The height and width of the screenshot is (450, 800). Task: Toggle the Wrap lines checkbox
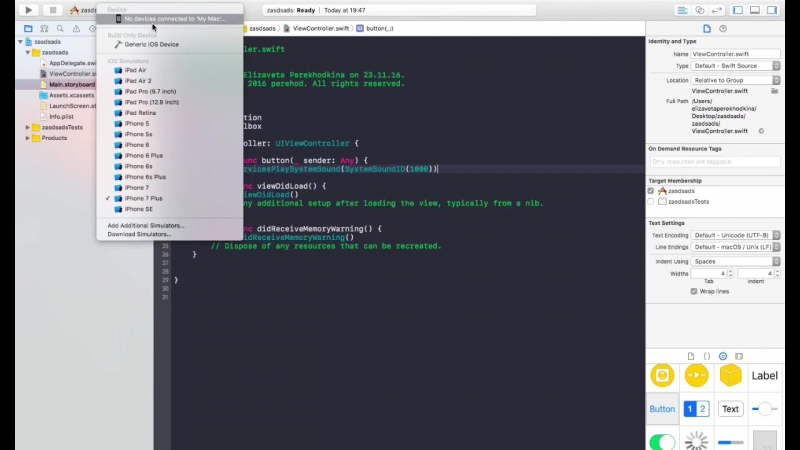click(x=694, y=292)
